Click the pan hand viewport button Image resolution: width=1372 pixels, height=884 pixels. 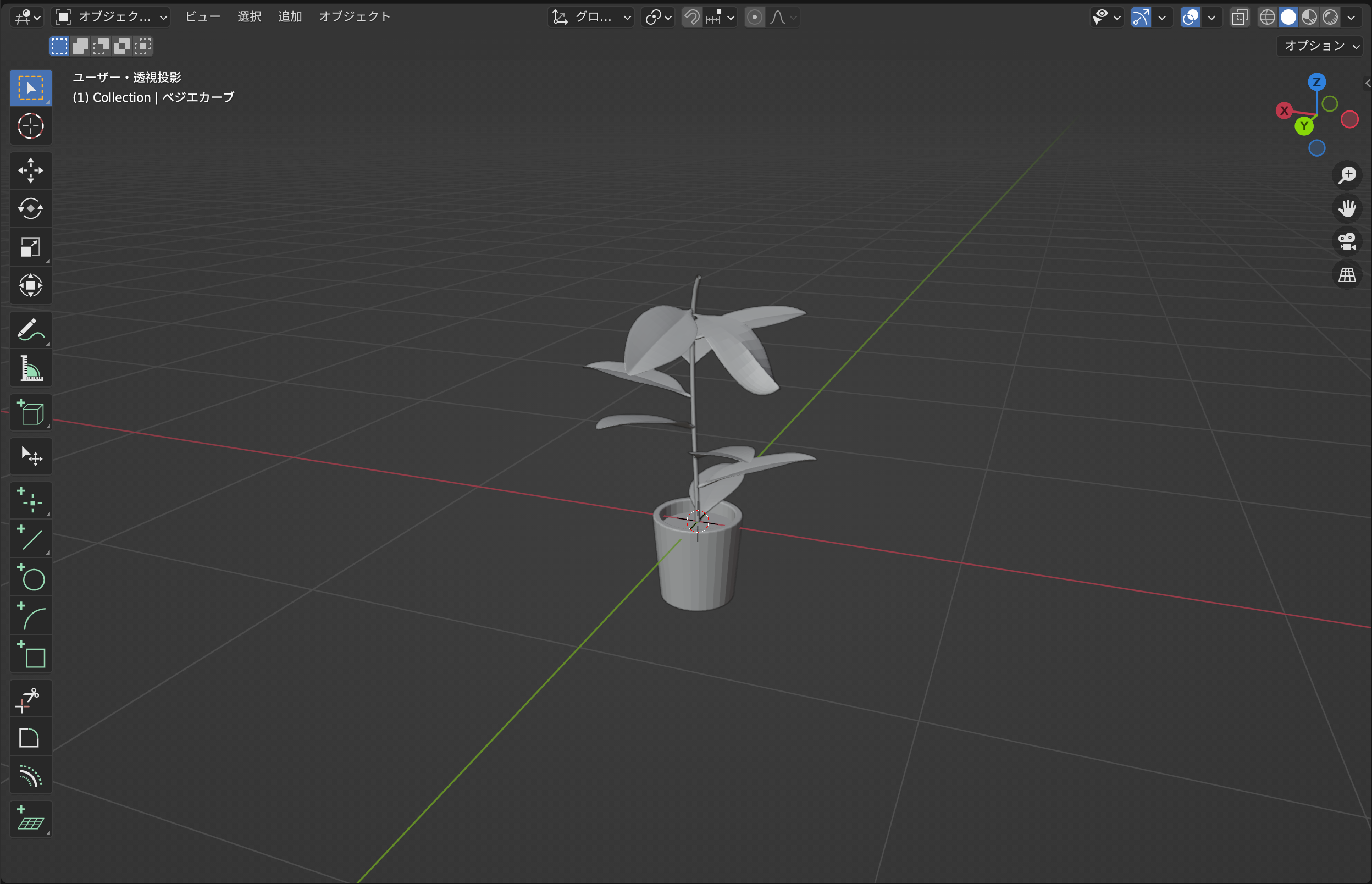tap(1347, 208)
